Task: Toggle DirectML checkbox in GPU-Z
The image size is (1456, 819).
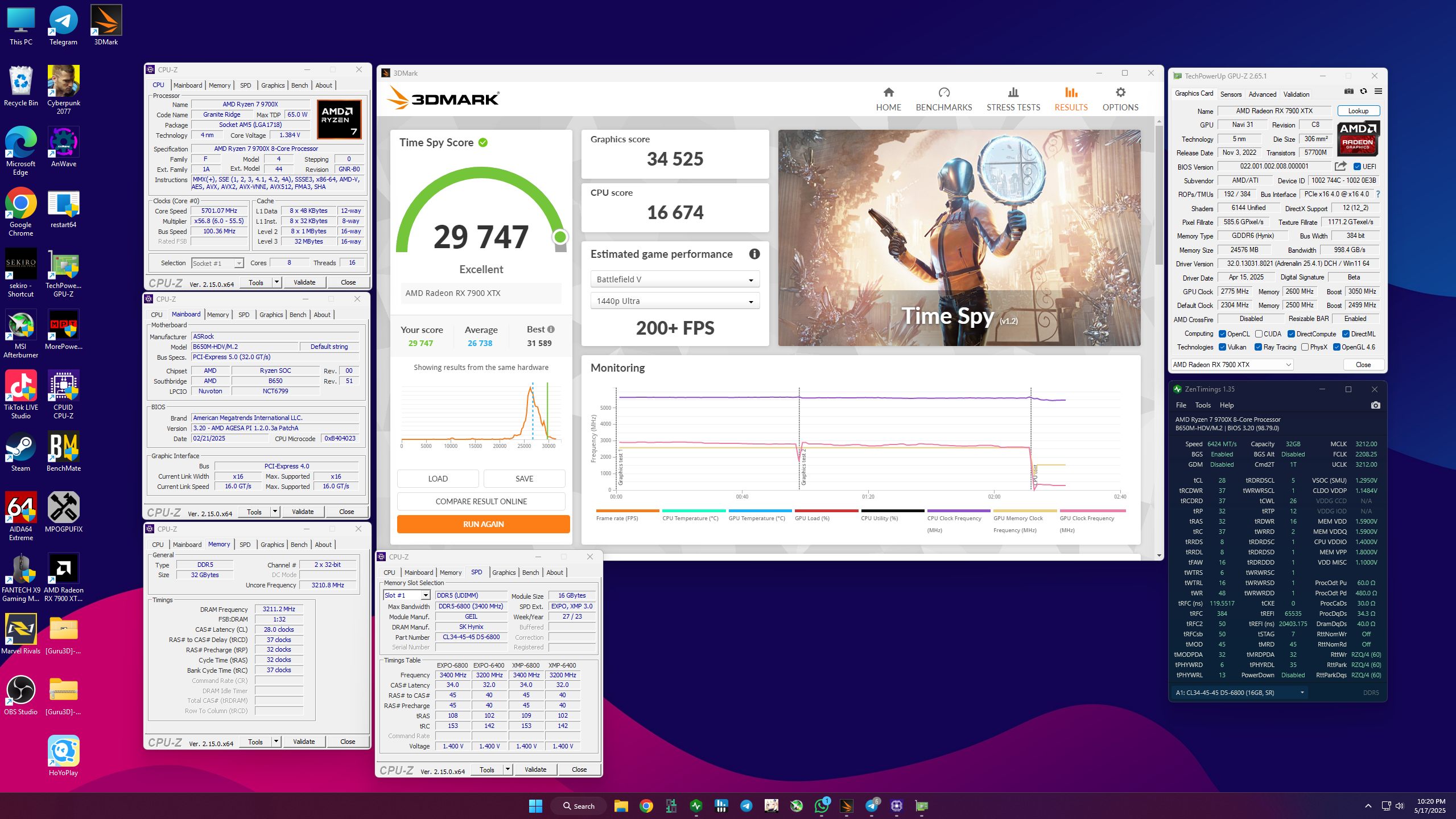Action: pos(1346,334)
